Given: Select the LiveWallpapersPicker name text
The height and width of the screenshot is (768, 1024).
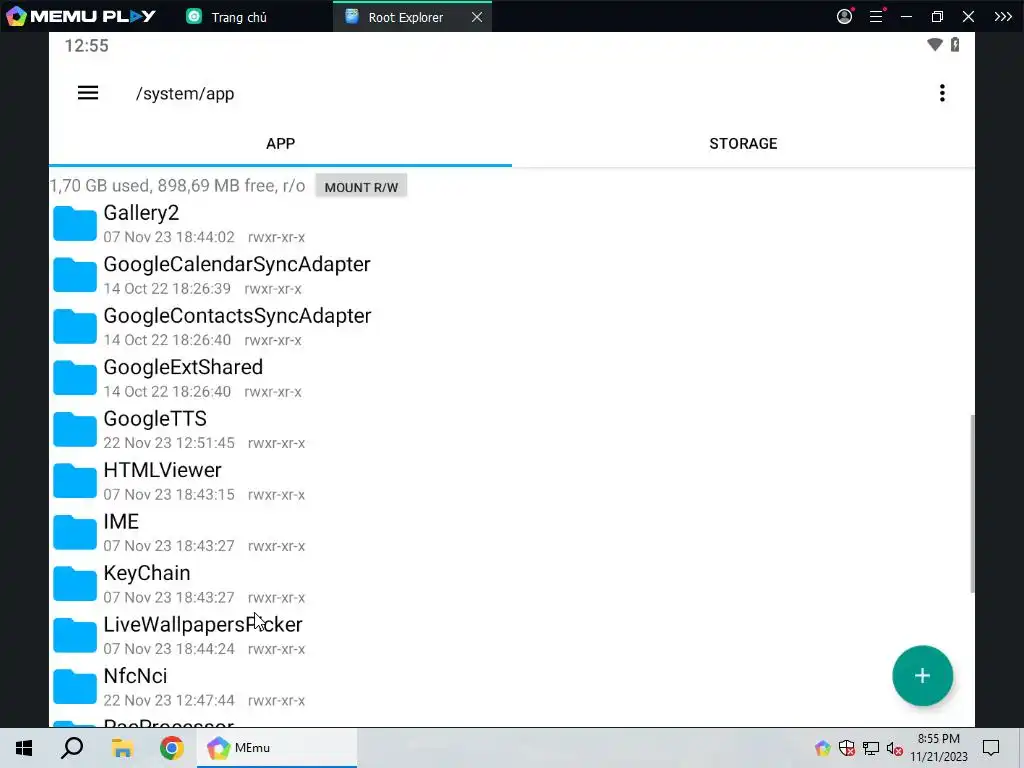Looking at the screenshot, I should 202,624.
